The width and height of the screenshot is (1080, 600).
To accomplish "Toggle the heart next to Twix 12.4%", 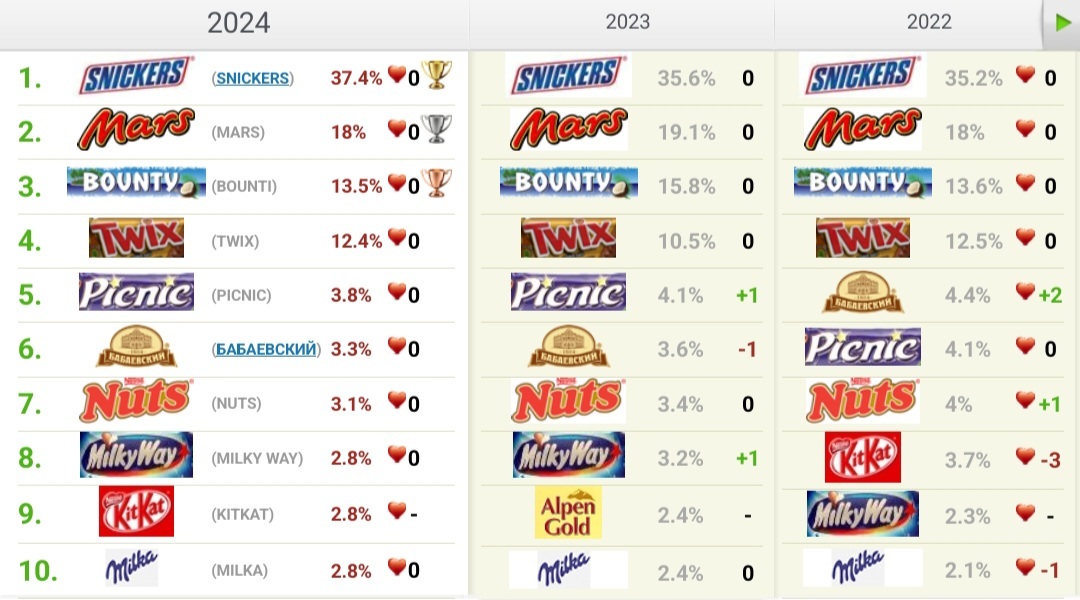I will click(x=396, y=238).
